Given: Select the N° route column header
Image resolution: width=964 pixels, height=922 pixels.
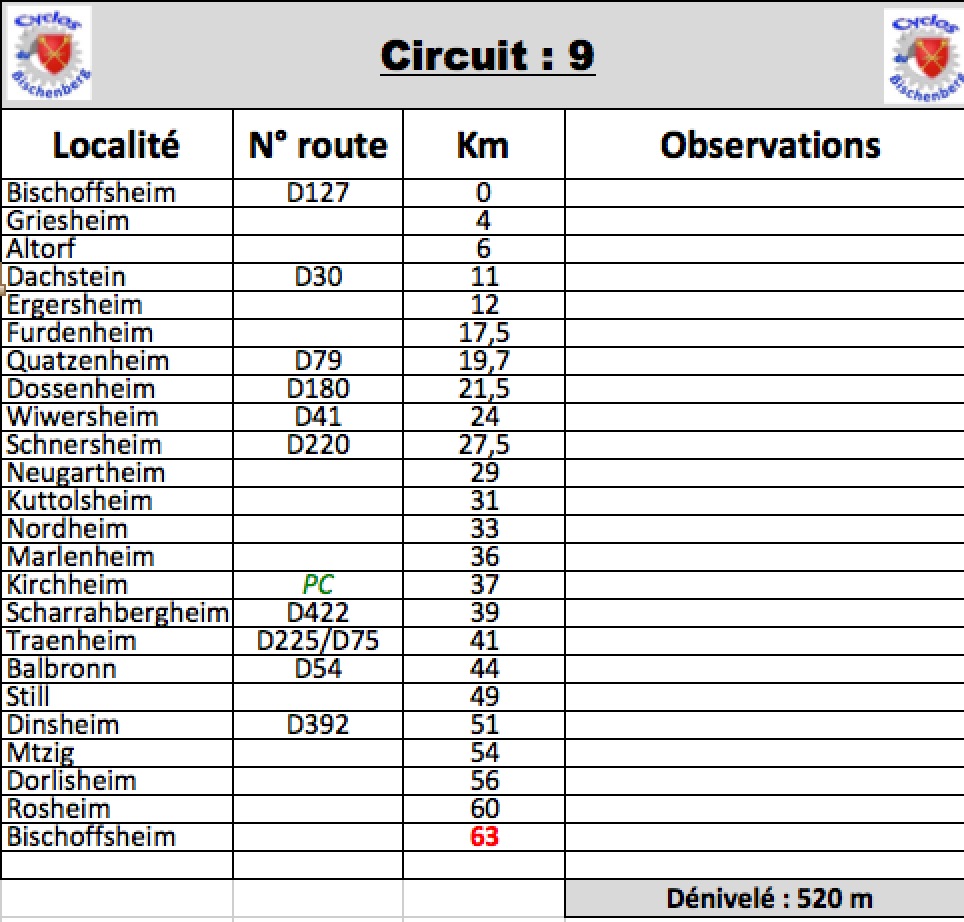Looking at the screenshot, I should click(318, 145).
